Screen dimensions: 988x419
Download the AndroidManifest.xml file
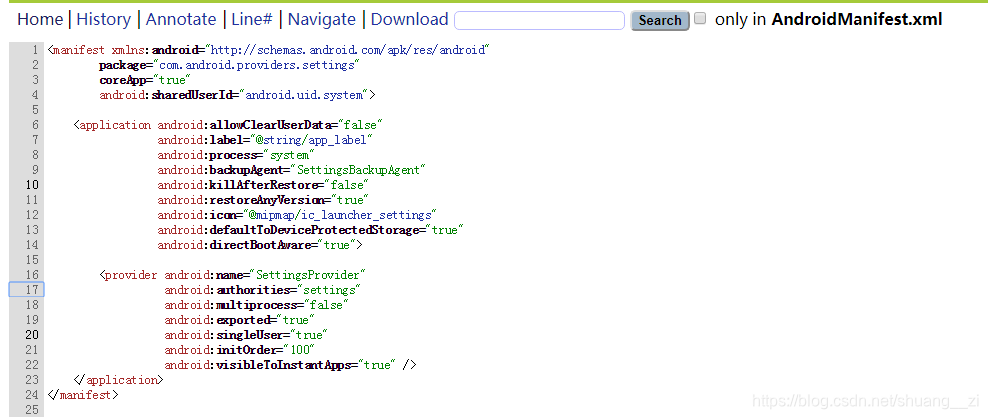[409, 20]
